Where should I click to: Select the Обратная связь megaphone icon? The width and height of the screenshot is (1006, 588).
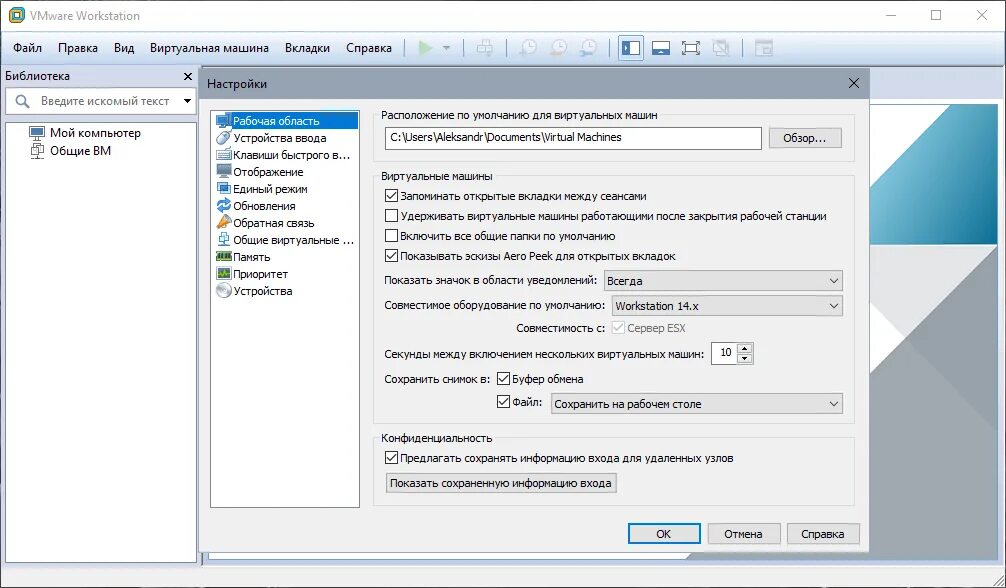[x=223, y=223]
